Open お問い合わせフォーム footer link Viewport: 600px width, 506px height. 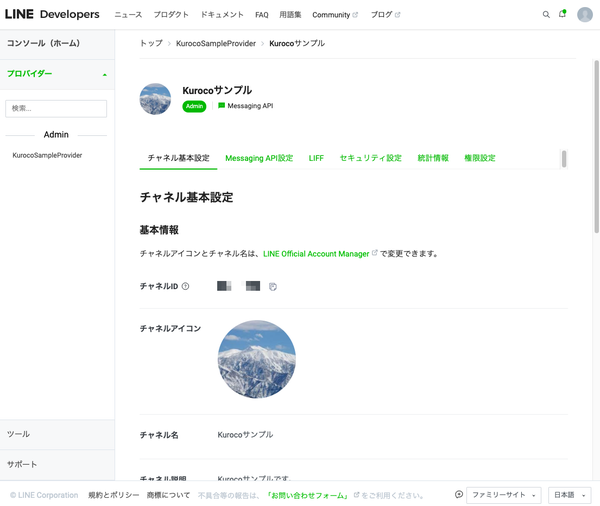pyautogui.click(x=307, y=495)
